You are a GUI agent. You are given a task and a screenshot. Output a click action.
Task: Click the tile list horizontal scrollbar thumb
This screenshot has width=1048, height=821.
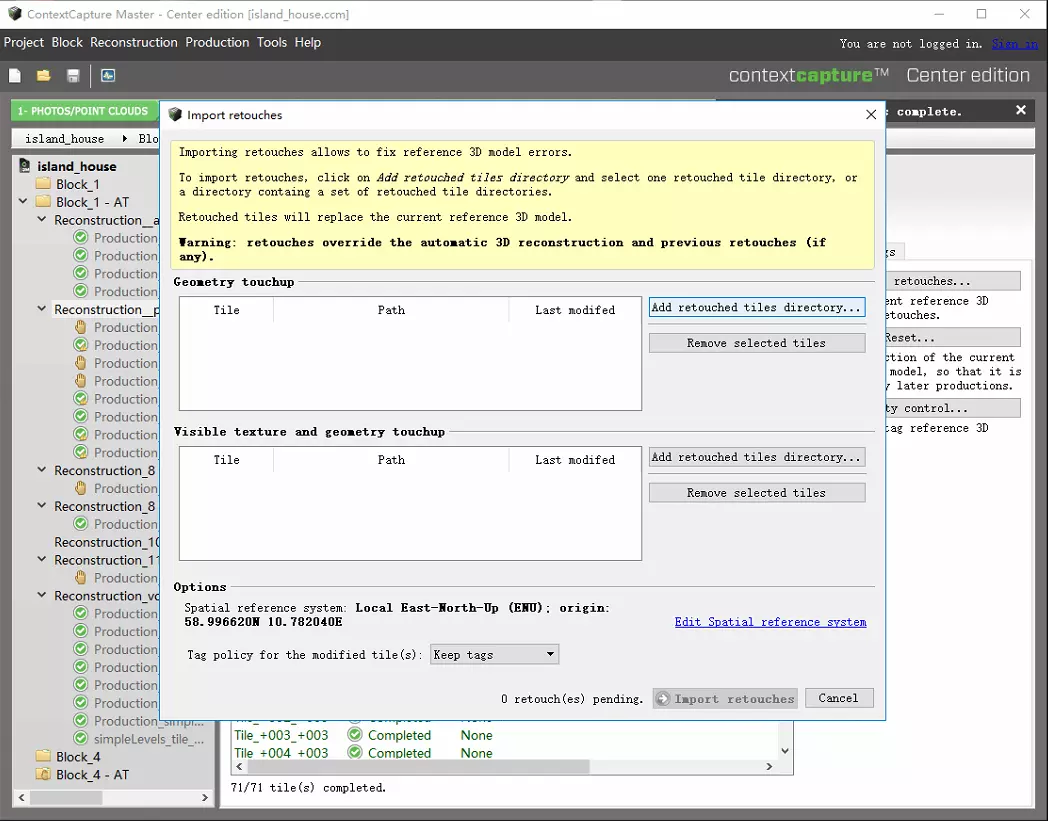point(418,766)
